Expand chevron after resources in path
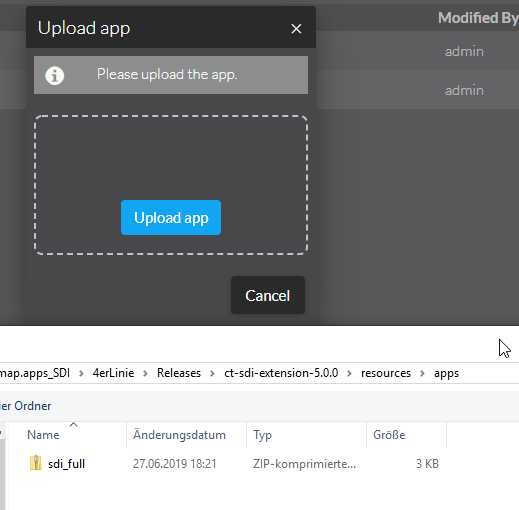519x510 pixels. click(x=422, y=373)
